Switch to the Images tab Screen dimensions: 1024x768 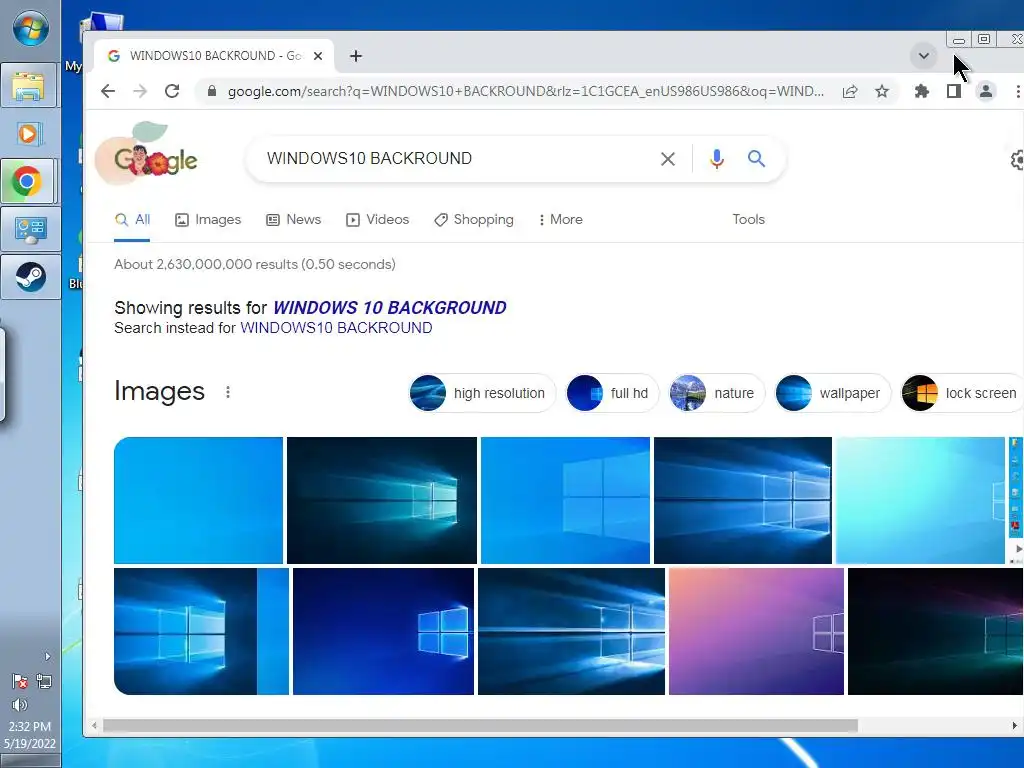point(208,219)
